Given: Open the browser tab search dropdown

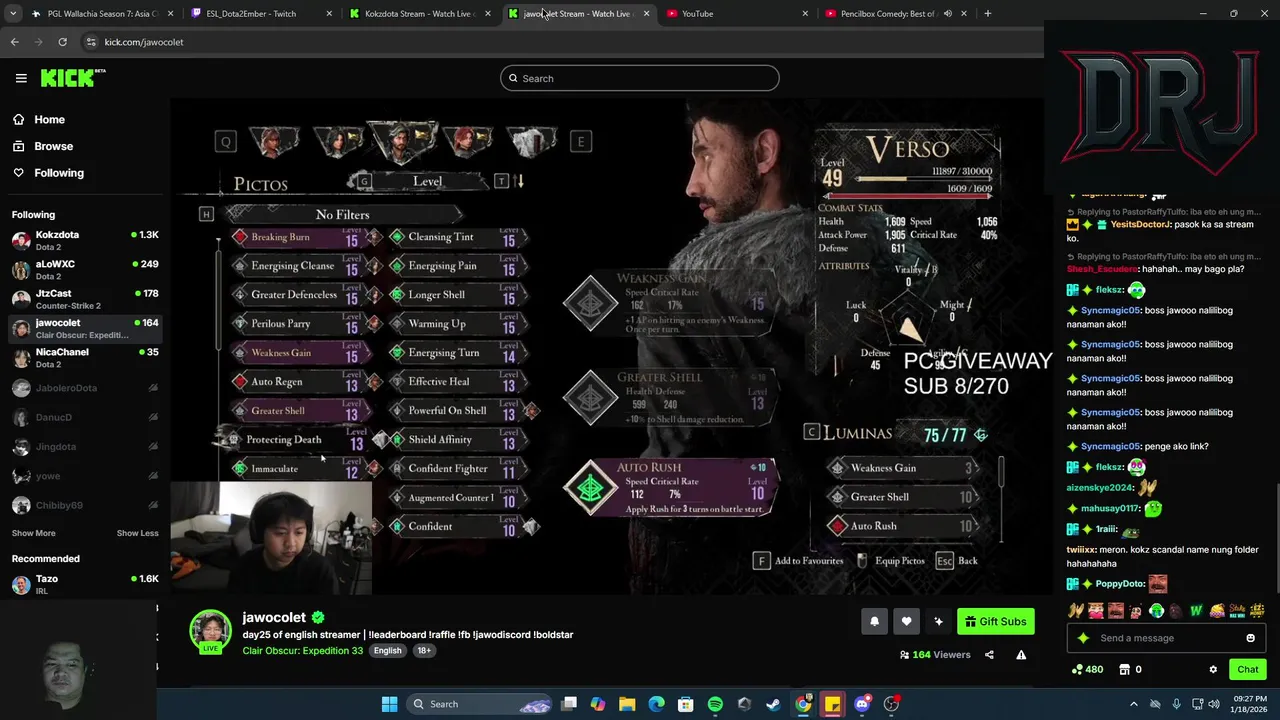Looking at the screenshot, I should pos(14,14).
